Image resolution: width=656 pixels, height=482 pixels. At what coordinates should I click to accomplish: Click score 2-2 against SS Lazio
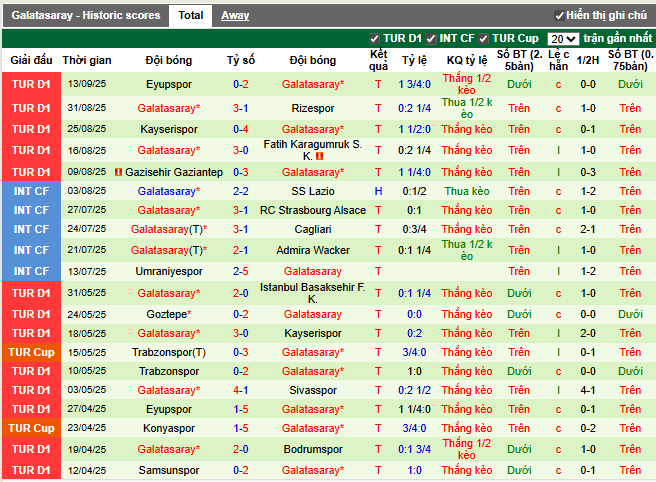[241, 191]
